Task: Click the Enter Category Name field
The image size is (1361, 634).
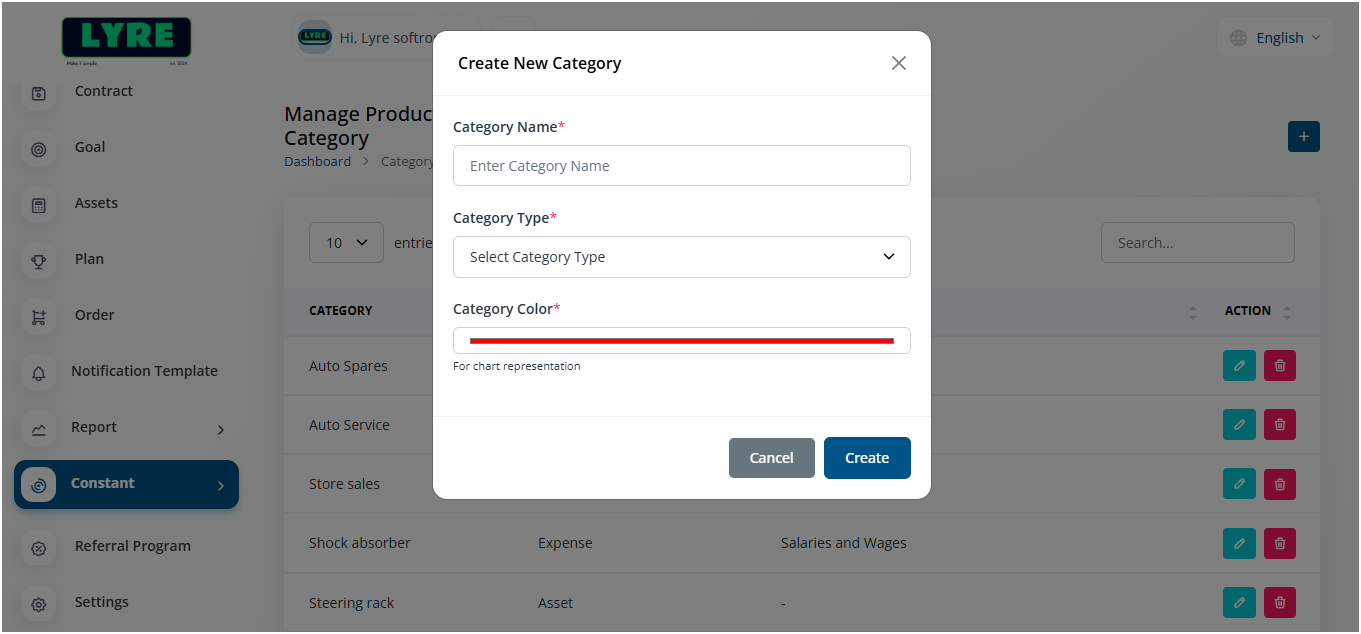Action: [x=681, y=166]
